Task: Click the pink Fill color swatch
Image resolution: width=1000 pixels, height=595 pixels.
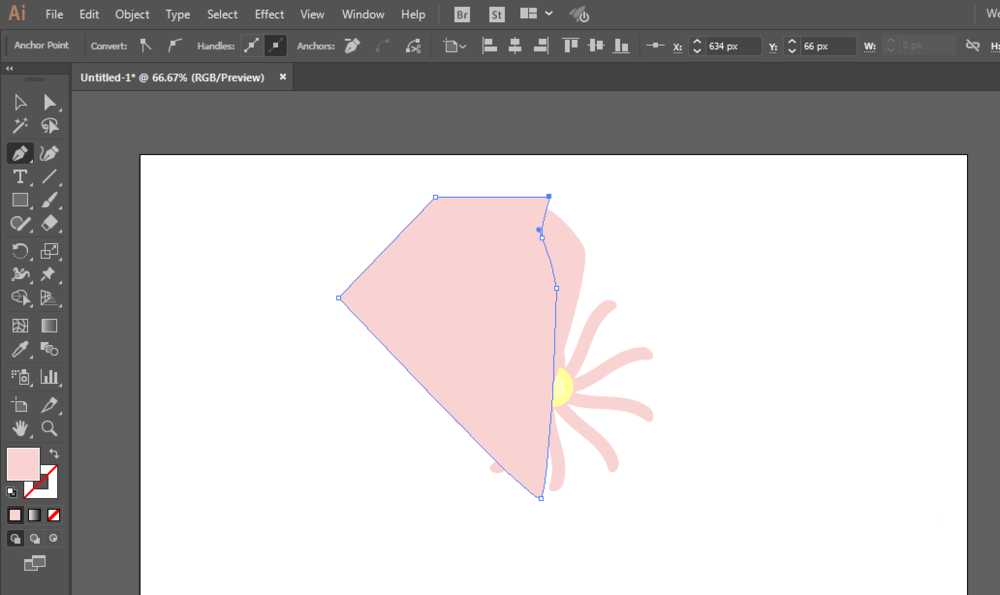Action: click(22, 464)
